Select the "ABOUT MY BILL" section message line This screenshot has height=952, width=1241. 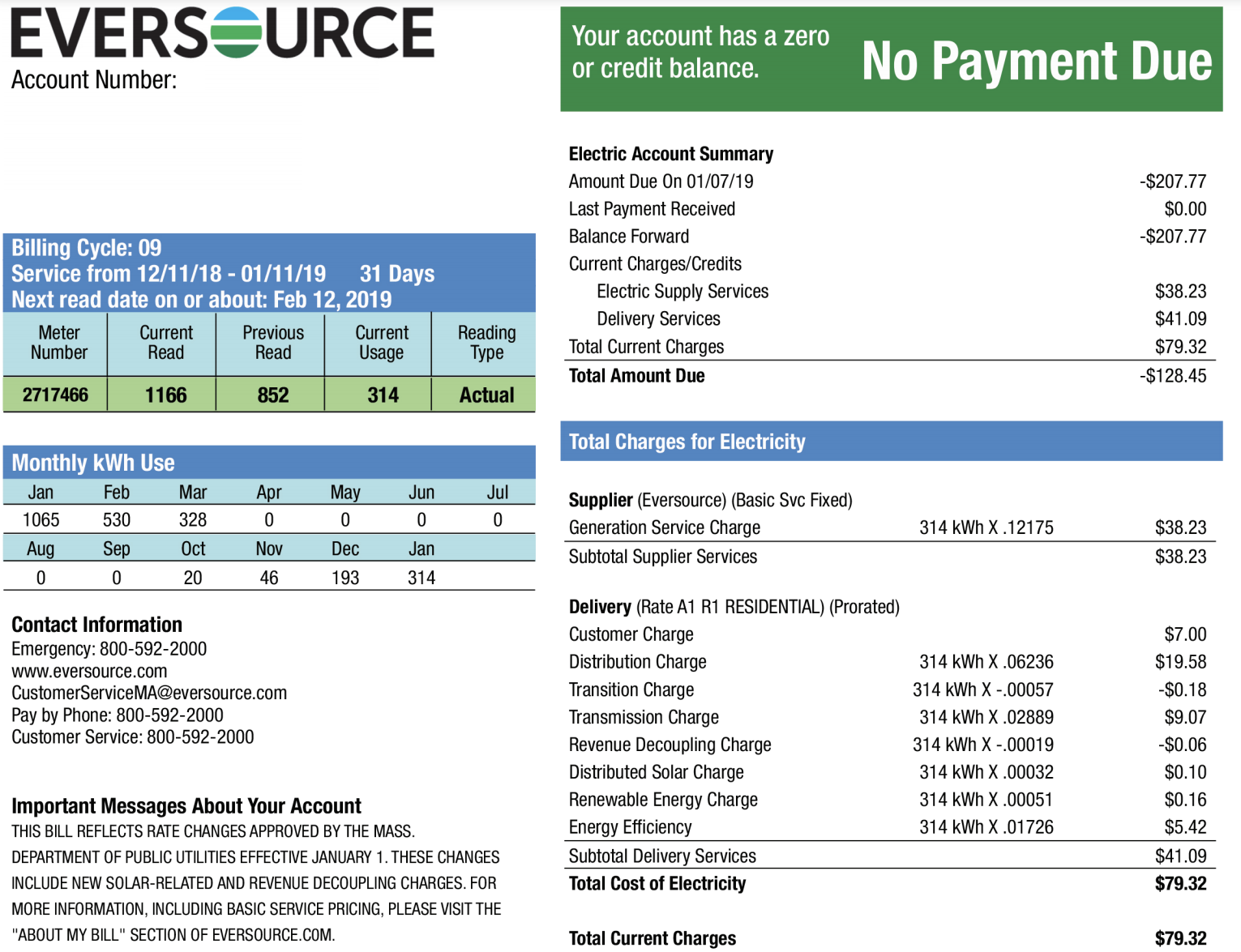point(173,935)
